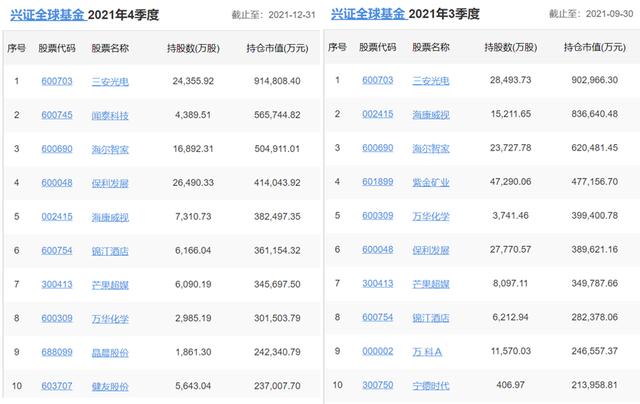Open 海尔智家 name link in 4季度 table
640x404 pixels.
(x=110, y=149)
